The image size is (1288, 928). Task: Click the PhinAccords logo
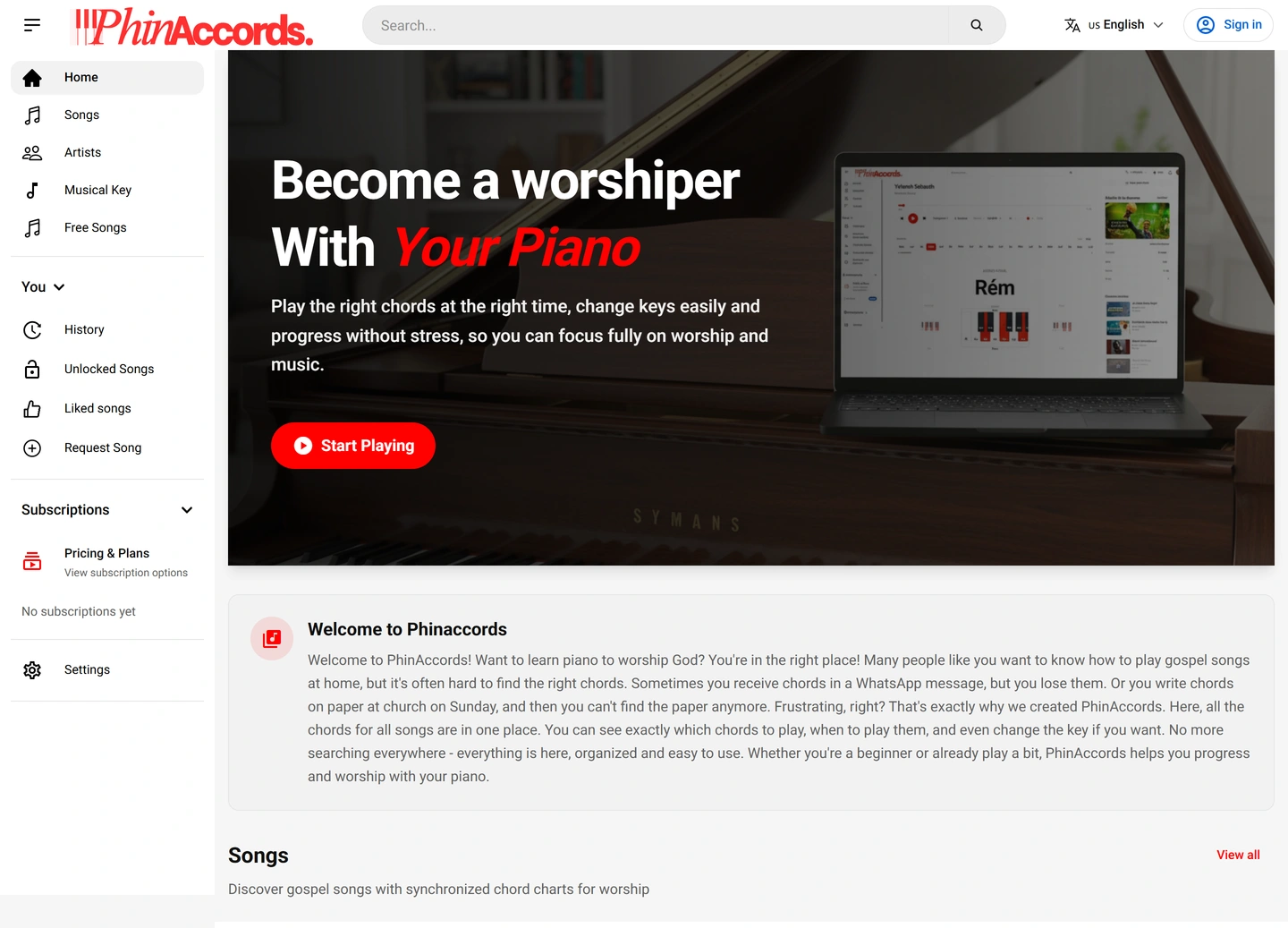[192, 27]
